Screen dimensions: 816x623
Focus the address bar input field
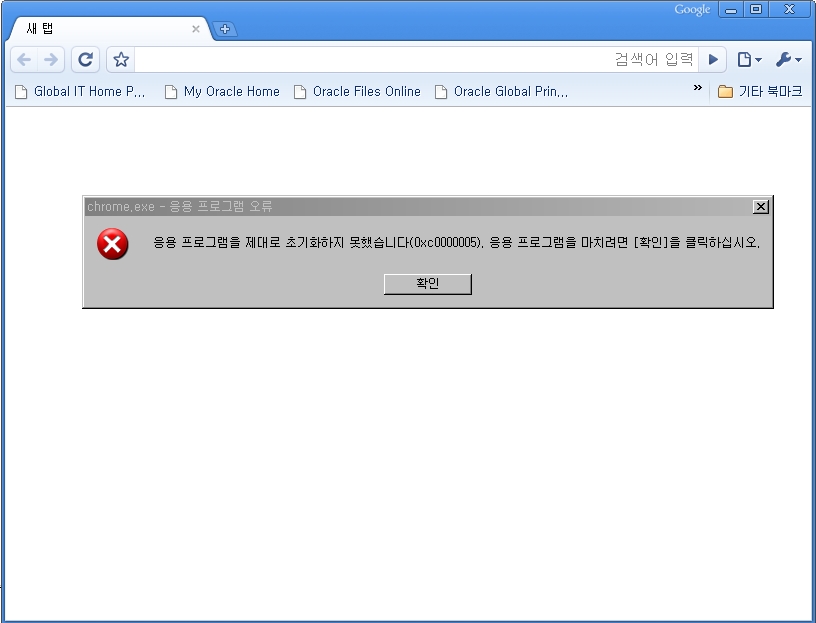click(416, 60)
